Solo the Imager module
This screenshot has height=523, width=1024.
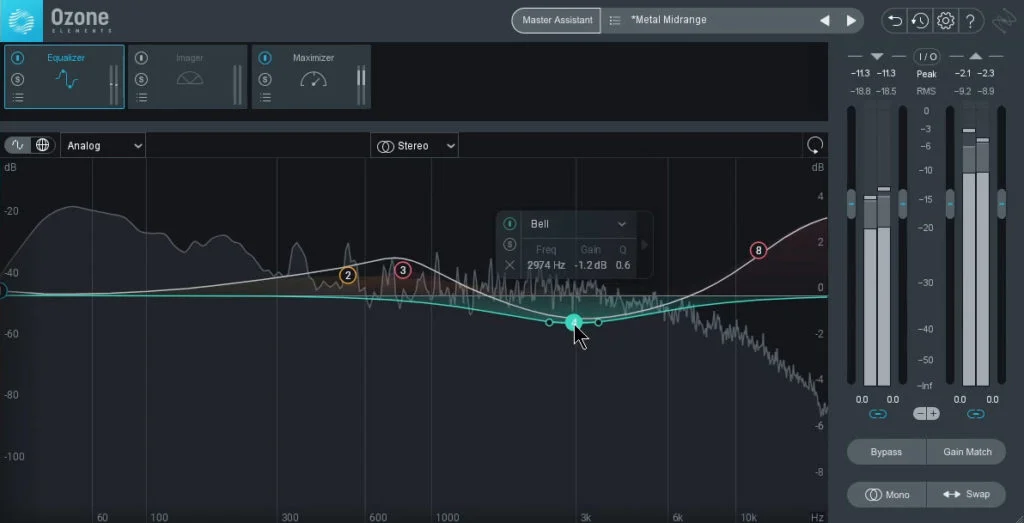pyautogui.click(x=141, y=80)
